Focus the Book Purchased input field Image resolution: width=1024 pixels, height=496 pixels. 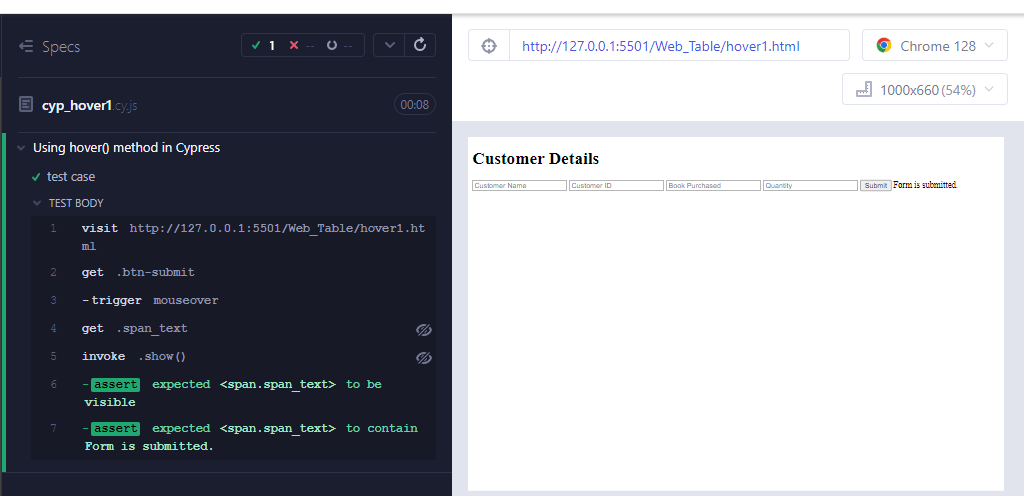[x=713, y=185]
